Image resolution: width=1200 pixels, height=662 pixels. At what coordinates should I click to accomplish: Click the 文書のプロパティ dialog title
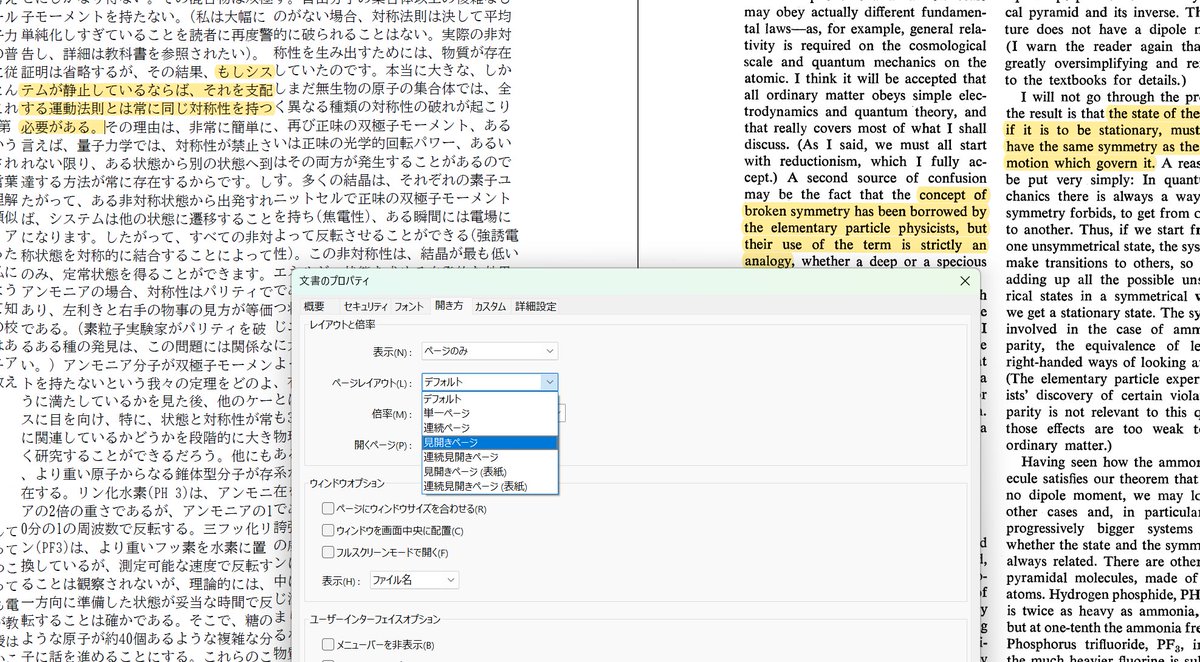(x=334, y=282)
